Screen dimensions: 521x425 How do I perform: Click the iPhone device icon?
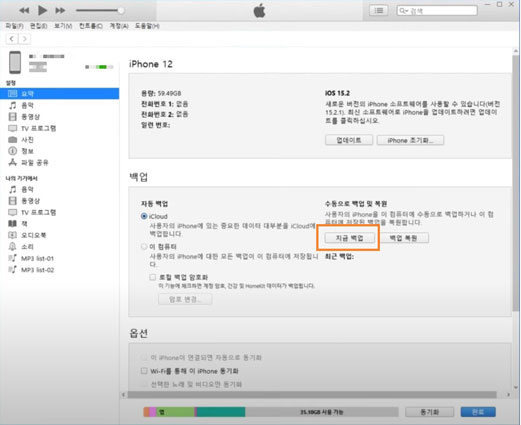point(15,62)
